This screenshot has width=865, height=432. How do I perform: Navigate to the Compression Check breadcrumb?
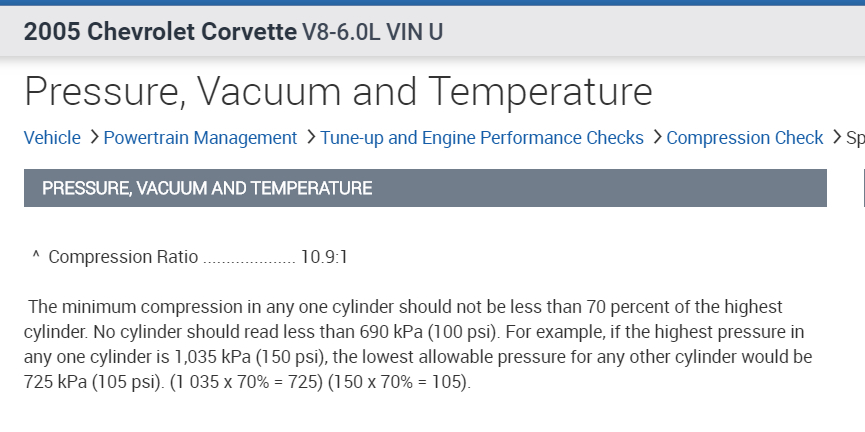coord(744,138)
